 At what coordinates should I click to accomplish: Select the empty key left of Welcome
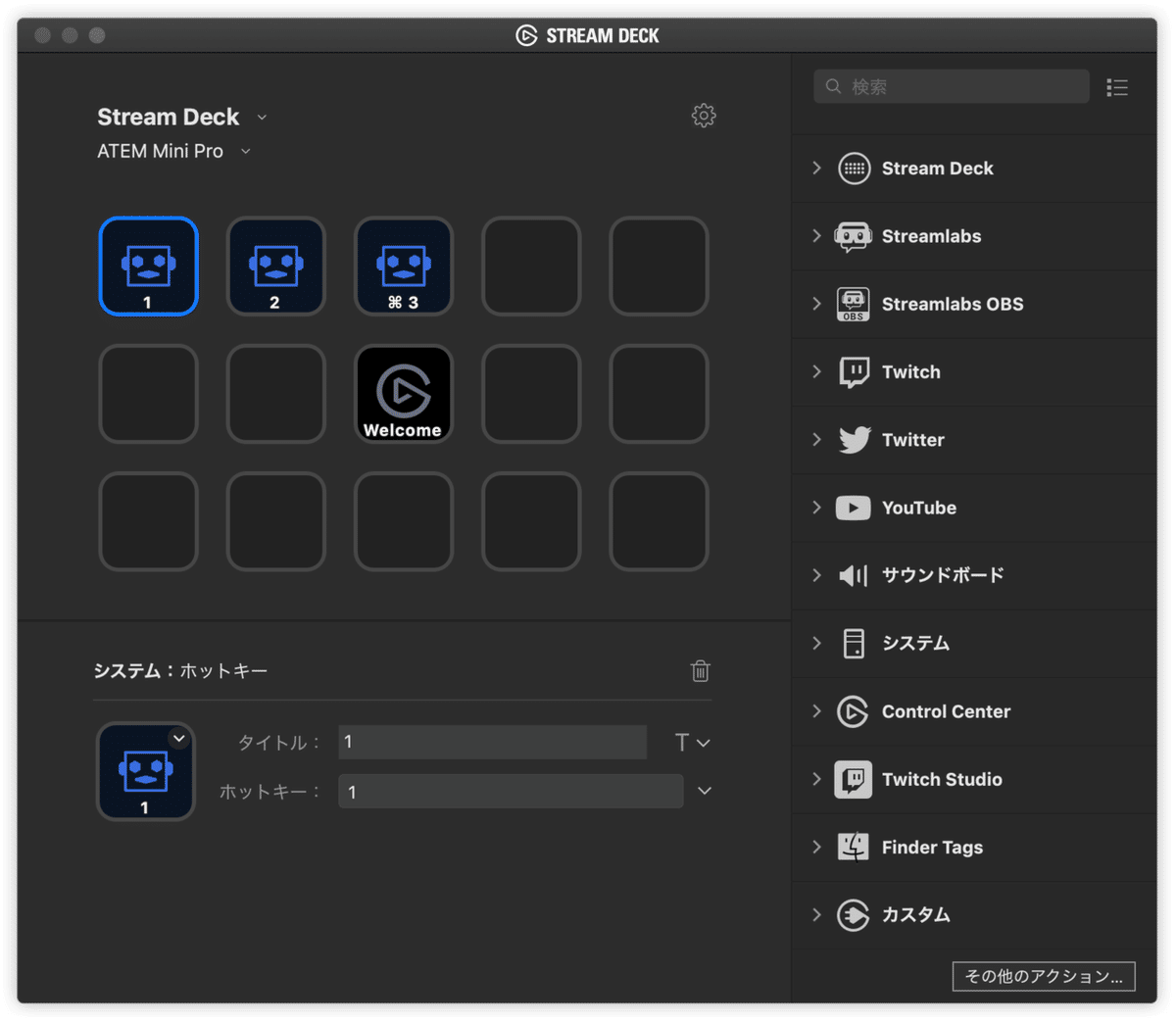tap(275, 393)
